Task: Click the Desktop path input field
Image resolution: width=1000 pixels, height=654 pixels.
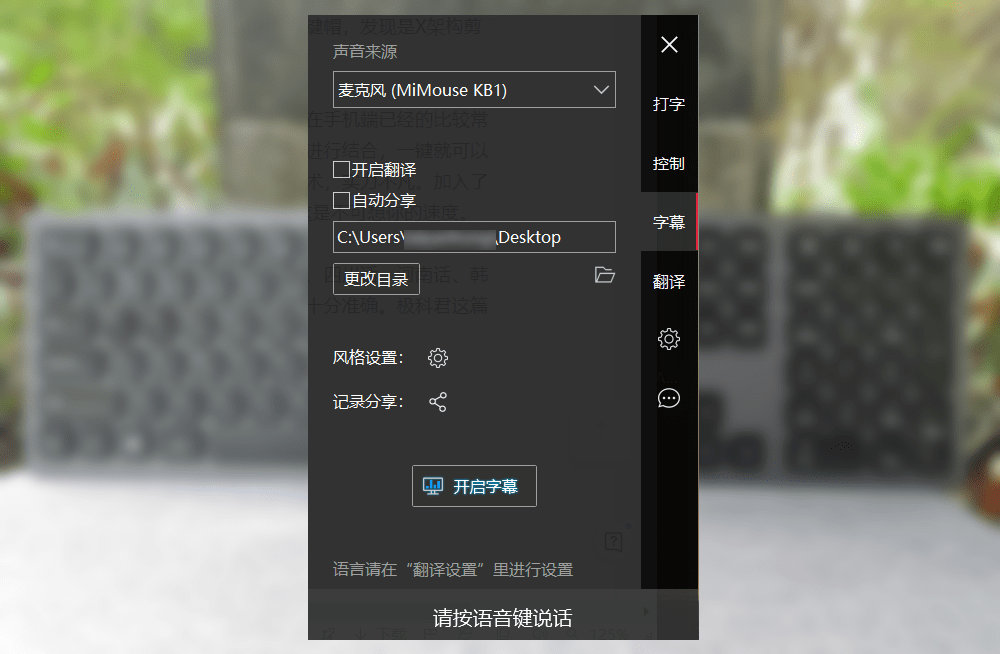Action: (x=474, y=237)
